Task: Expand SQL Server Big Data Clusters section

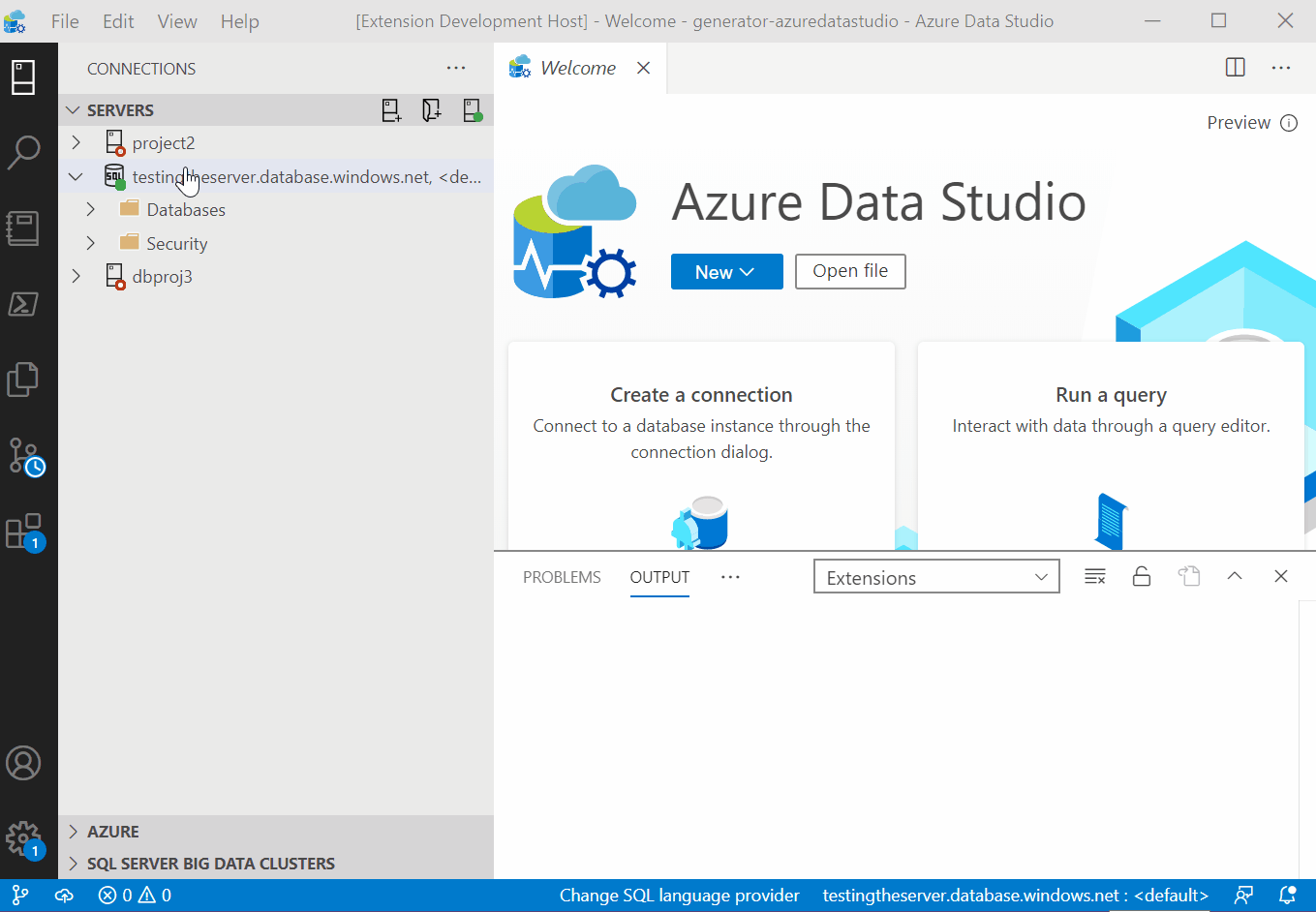Action: (x=73, y=864)
